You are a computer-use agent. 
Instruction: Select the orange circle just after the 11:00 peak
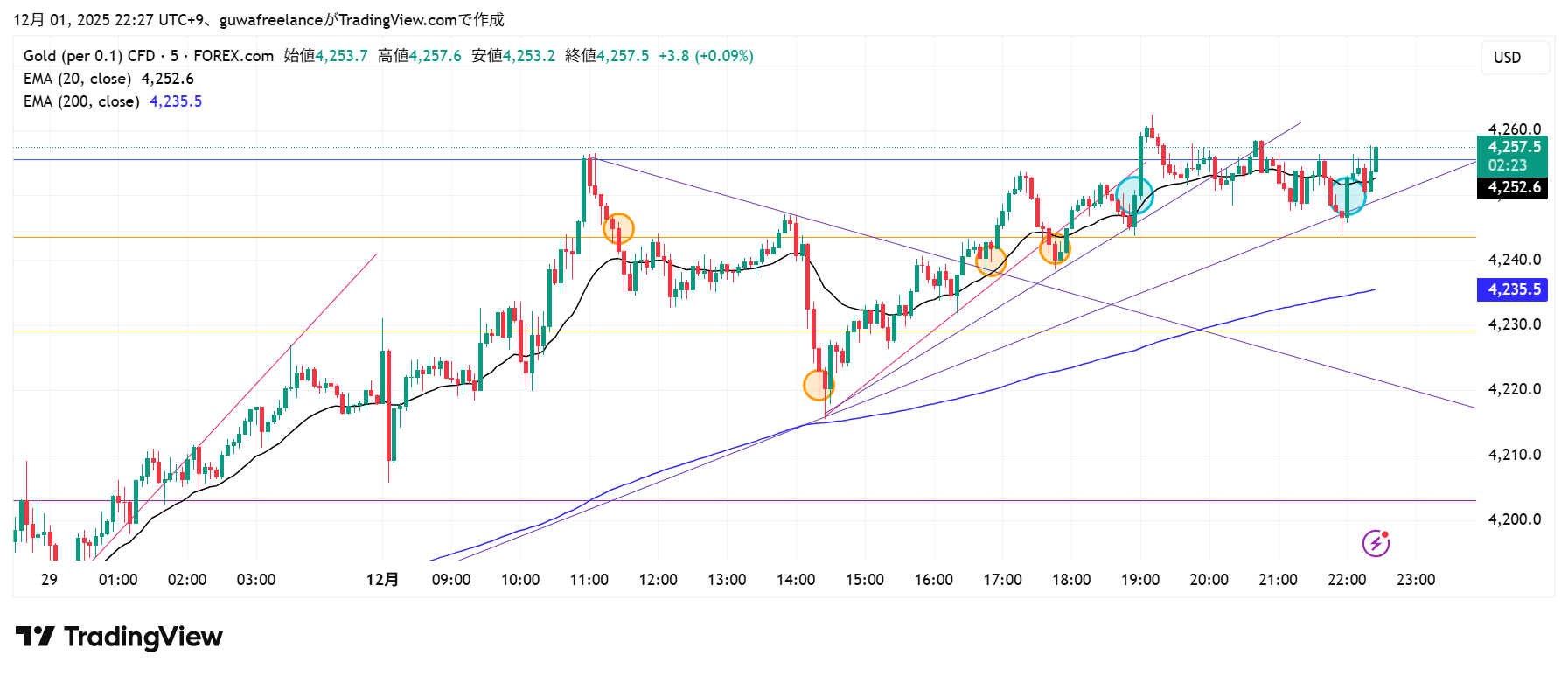618,229
